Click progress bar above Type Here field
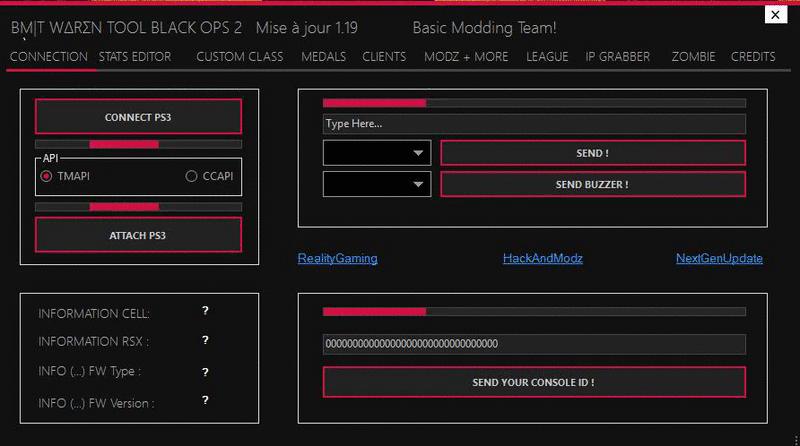 tap(534, 103)
